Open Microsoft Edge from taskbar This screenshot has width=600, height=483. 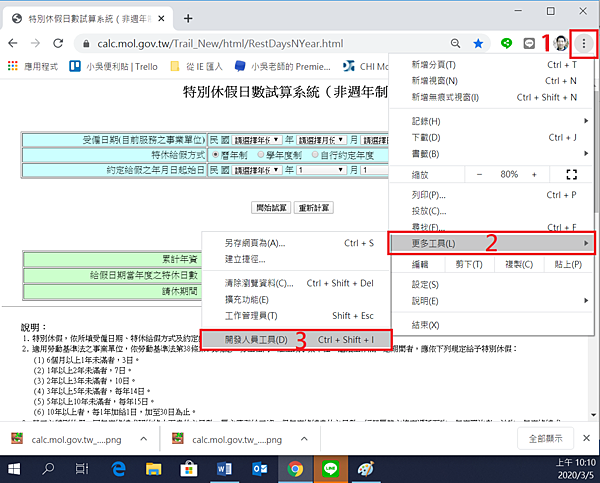tap(118, 469)
